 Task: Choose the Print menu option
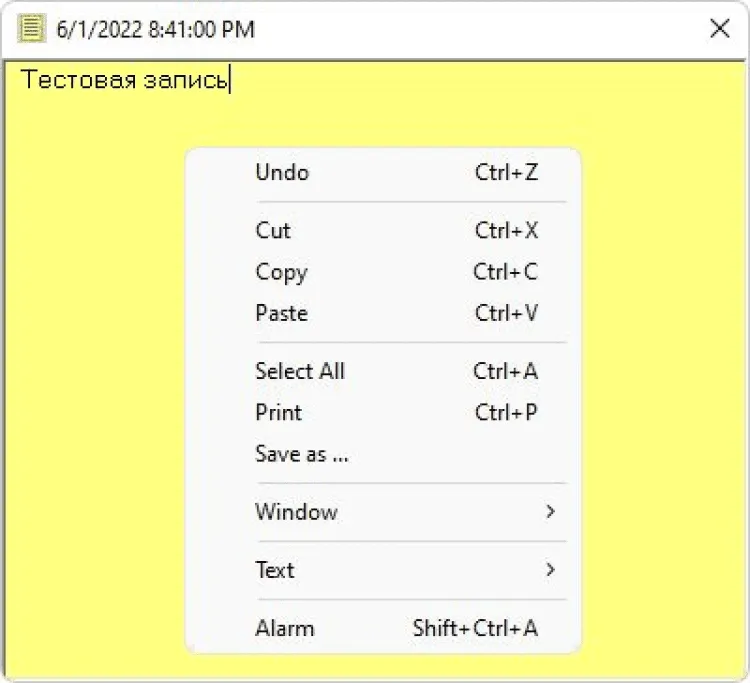point(278,412)
